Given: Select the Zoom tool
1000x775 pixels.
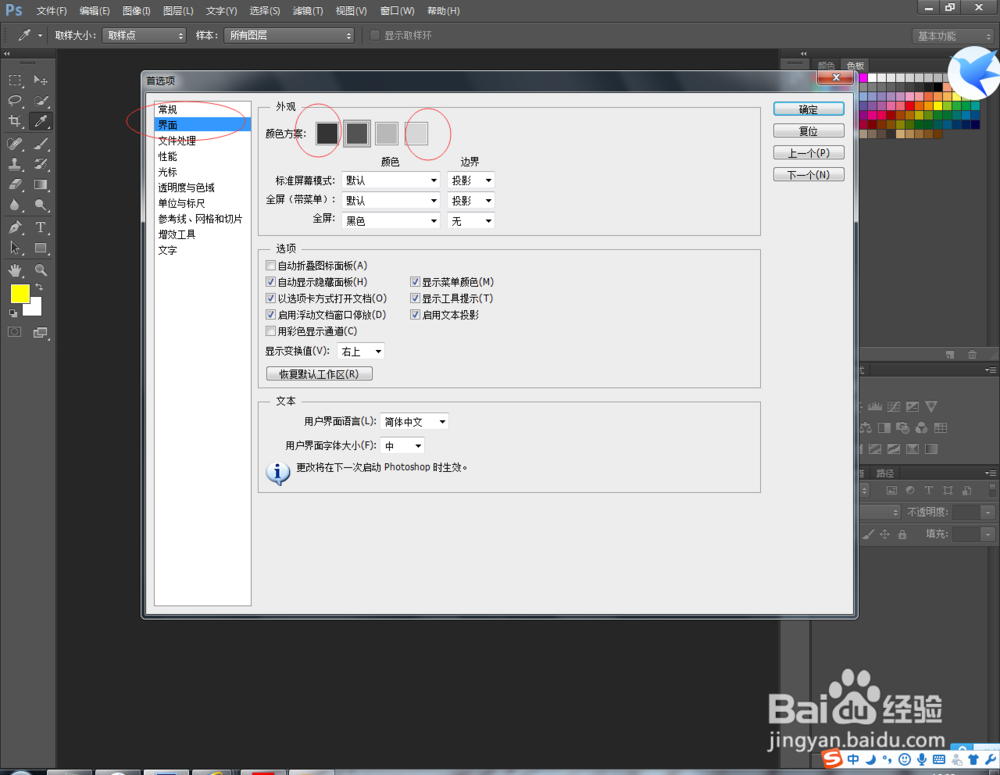Looking at the screenshot, I should tap(40, 270).
